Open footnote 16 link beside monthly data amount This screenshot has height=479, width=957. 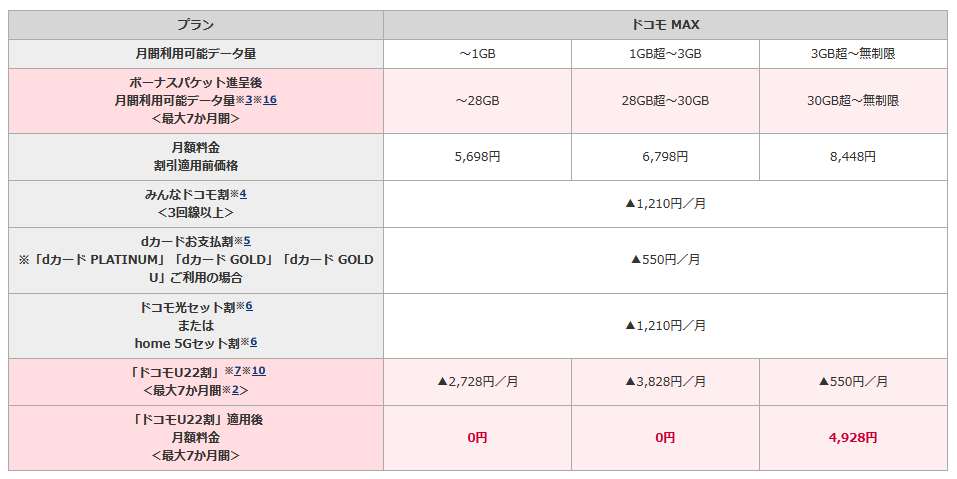point(269,100)
